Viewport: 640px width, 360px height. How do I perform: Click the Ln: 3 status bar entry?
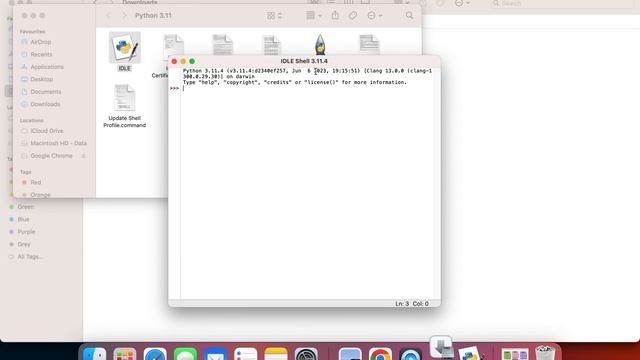pos(402,304)
